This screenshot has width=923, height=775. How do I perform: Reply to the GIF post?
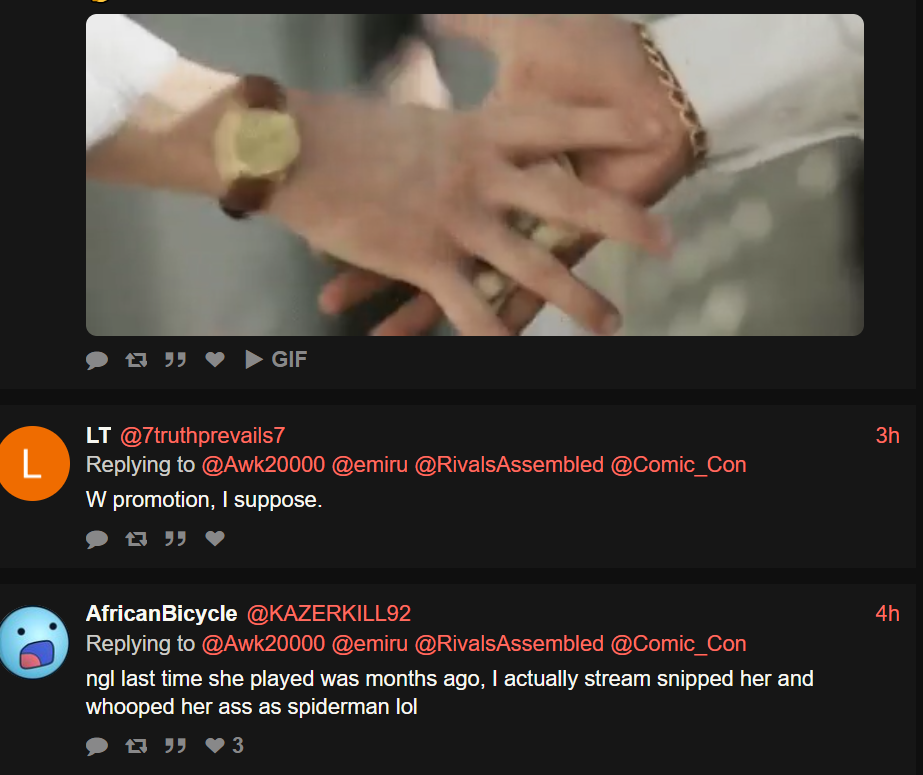pos(97,360)
